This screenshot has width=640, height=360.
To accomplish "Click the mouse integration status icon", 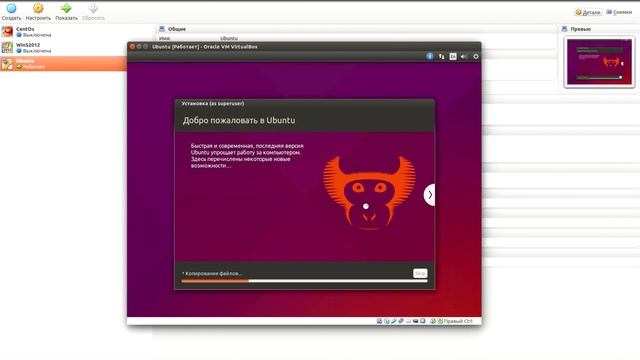I will [433, 321].
